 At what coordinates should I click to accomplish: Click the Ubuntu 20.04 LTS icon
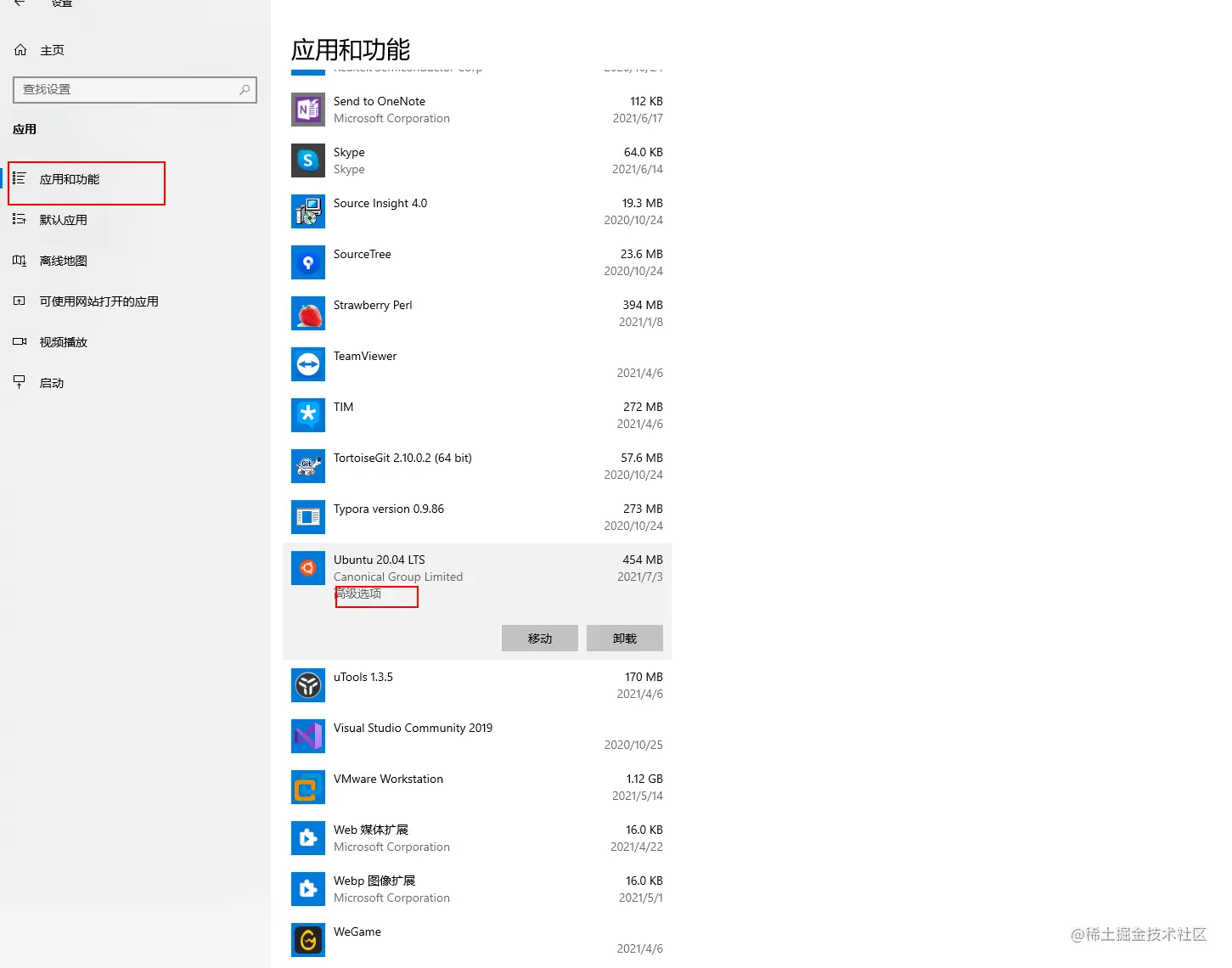click(x=308, y=568)
